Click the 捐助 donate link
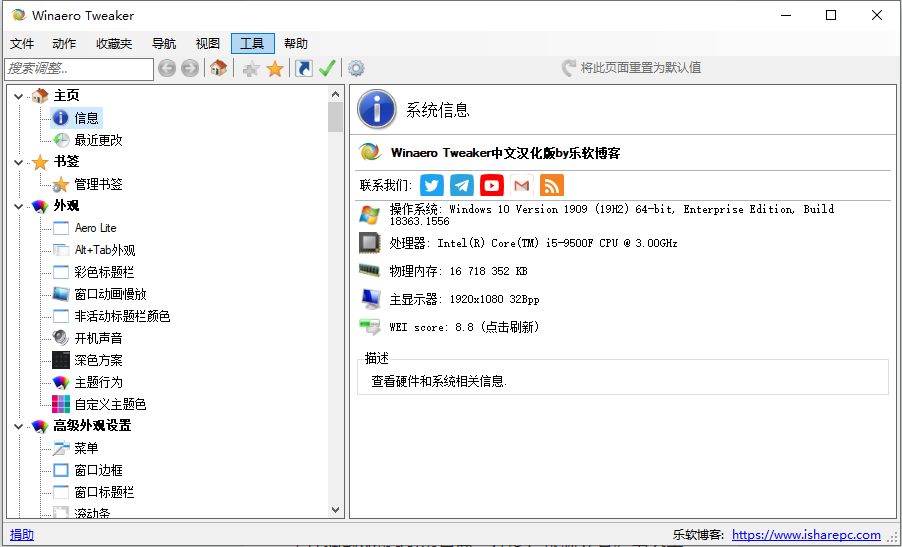The image size is (902, 547). tap(22, 535)
